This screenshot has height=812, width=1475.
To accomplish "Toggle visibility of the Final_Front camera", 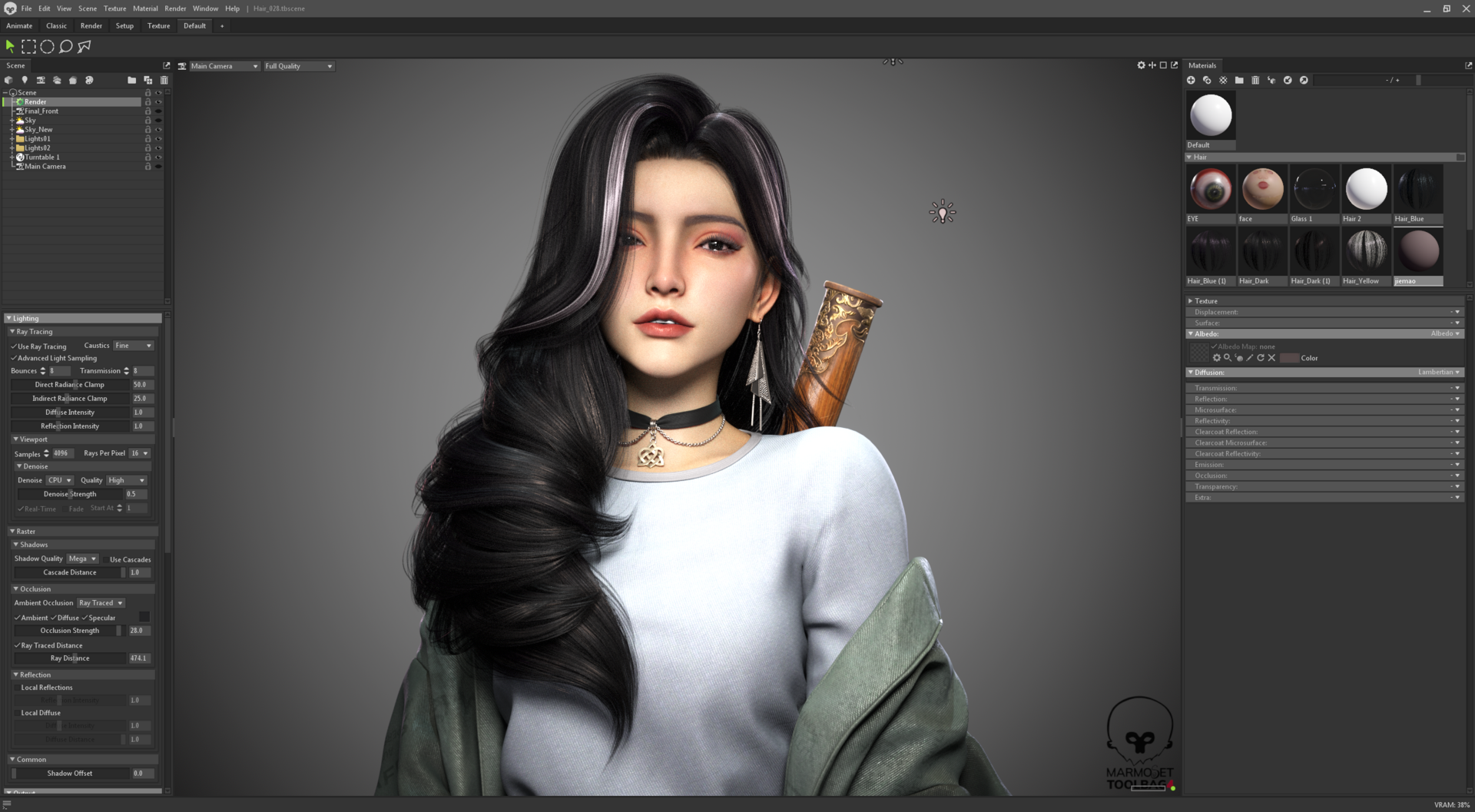I will click(157, 111).
